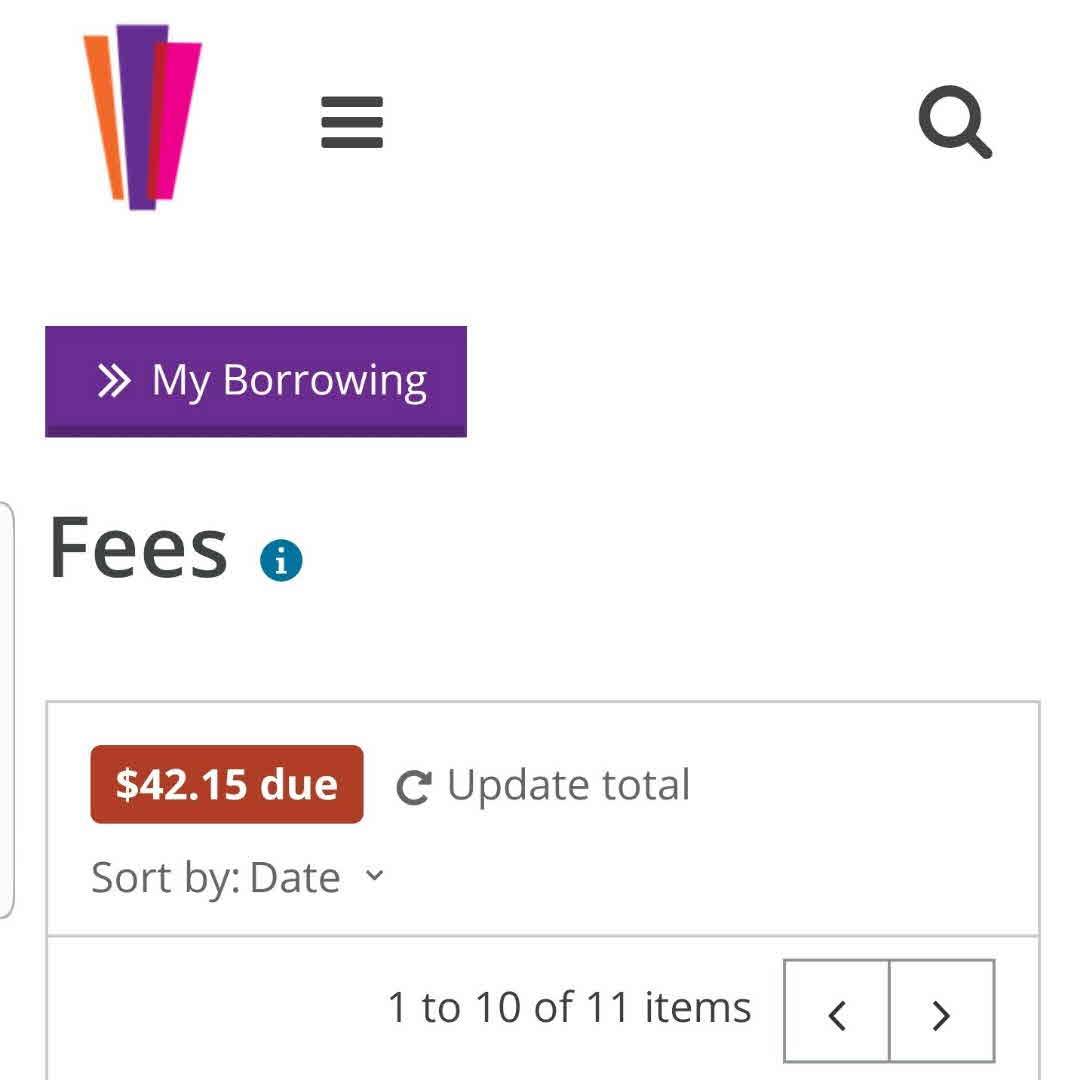
Task: Click the 'Sort by:' label text
Action: (x=165, y=878)
